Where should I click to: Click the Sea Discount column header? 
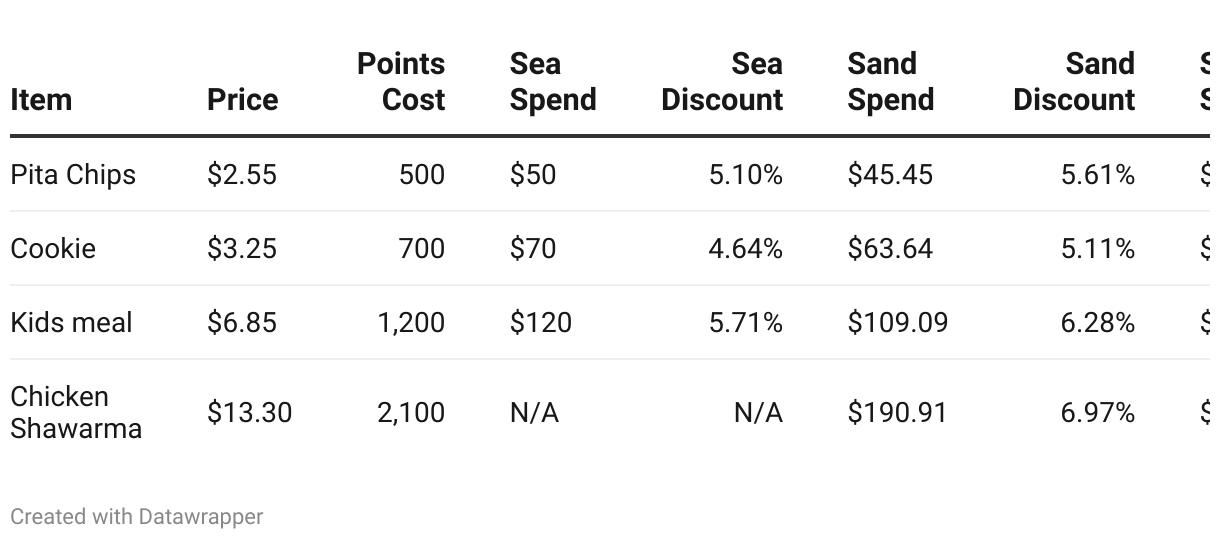click(722, 82)
